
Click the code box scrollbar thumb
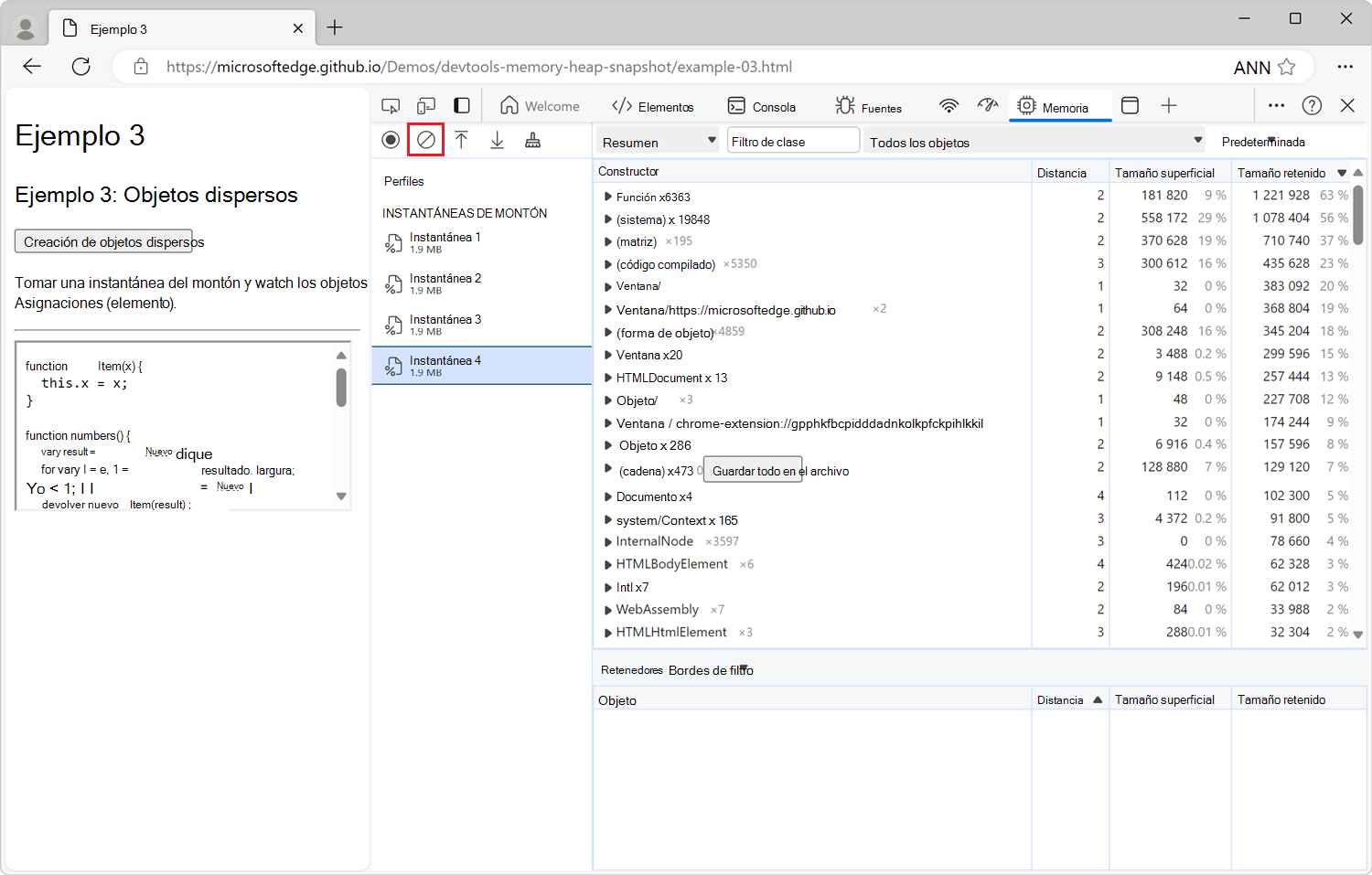(x=341, y=387)
